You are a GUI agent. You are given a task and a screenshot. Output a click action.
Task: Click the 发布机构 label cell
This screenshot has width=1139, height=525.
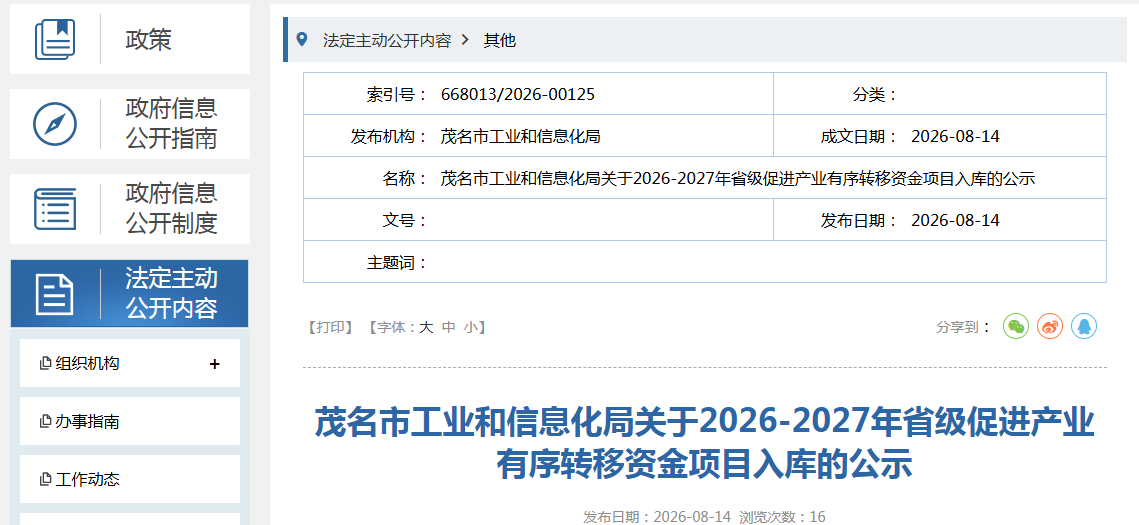(x=391, y=137)
